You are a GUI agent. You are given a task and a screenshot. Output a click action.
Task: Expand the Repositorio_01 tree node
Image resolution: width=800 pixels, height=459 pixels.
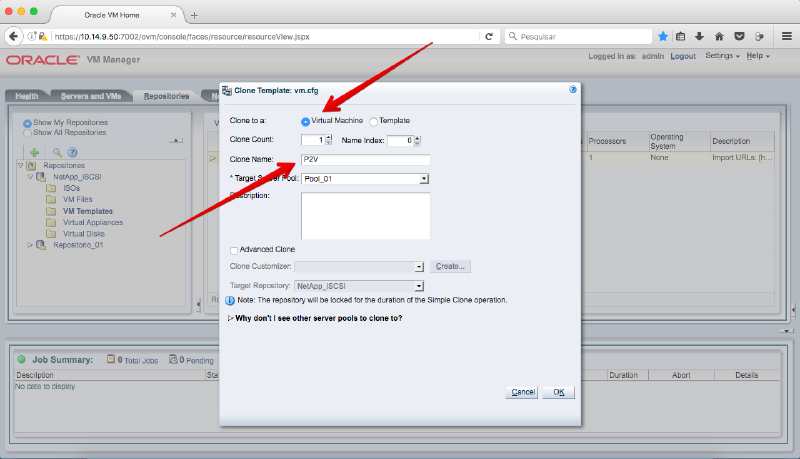point(29,244)
